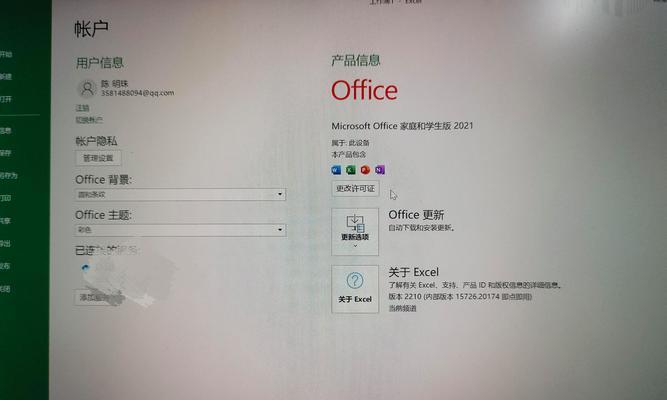The image size is (667, 400).
Task: Choose 另存为 in the backstage sidebar
Action: (x=9, y=175)
